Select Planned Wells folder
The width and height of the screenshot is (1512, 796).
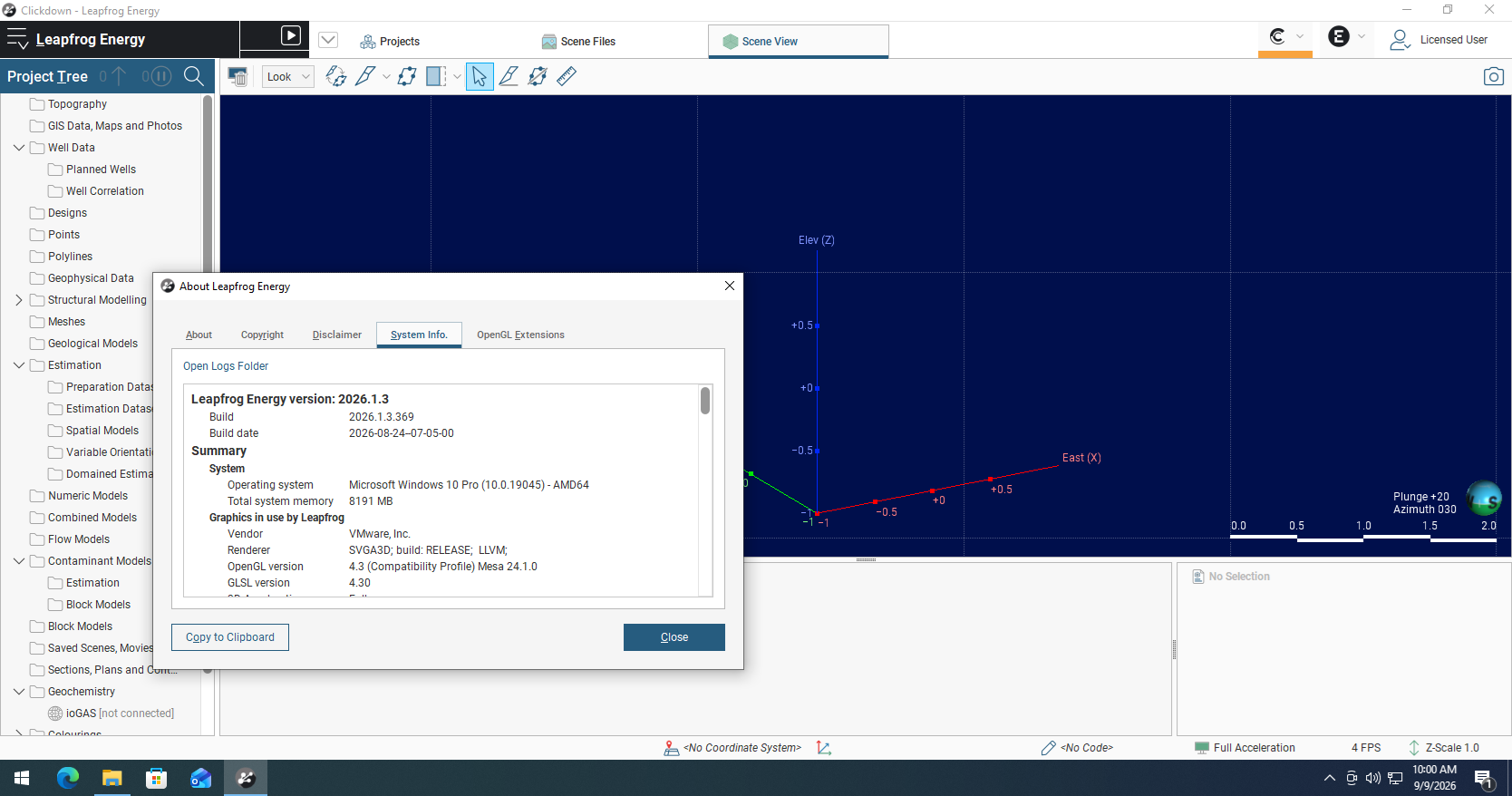click(x=101, y=170)
